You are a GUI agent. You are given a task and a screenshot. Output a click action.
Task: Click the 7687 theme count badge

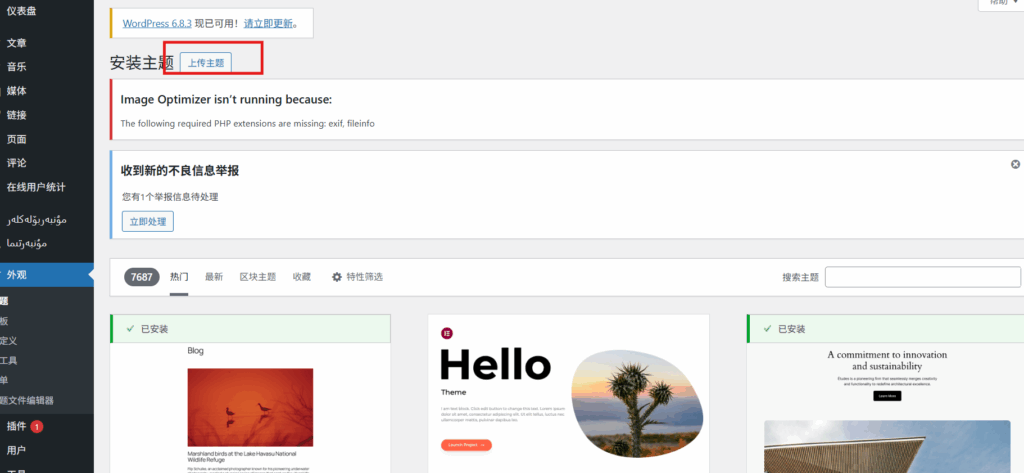[142, 277]
